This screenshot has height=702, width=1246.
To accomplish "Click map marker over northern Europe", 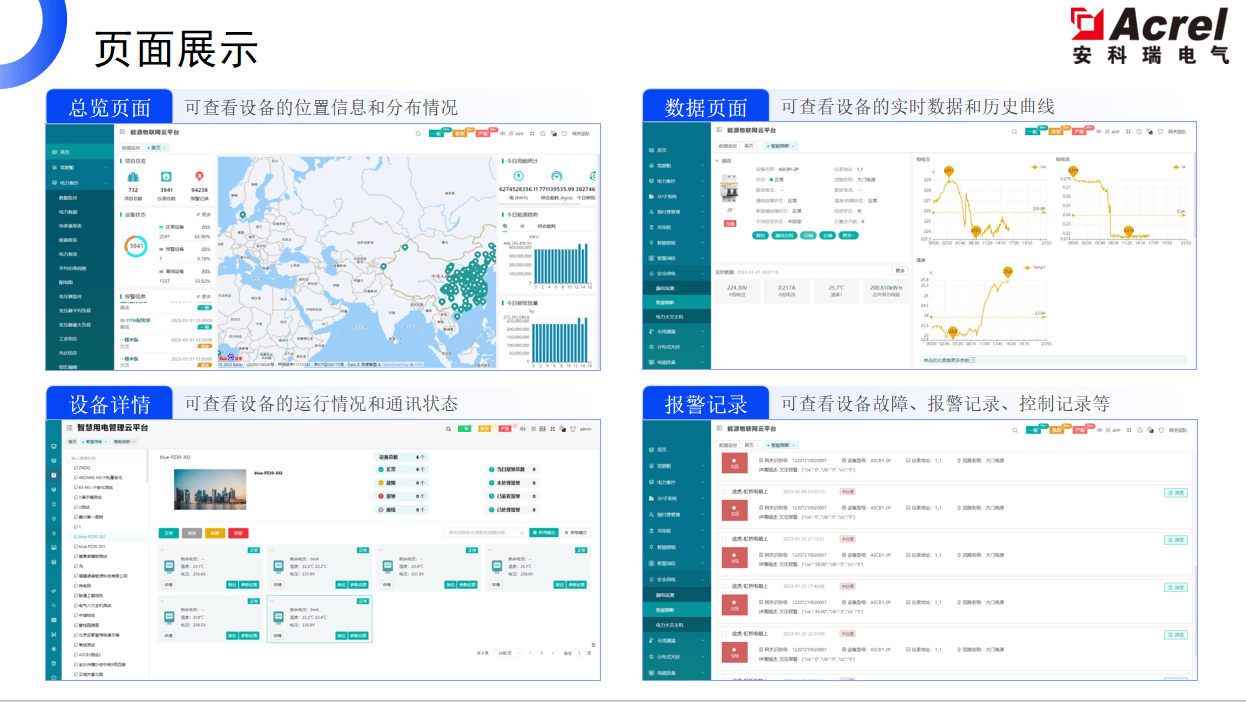I will tap(242, 214).
